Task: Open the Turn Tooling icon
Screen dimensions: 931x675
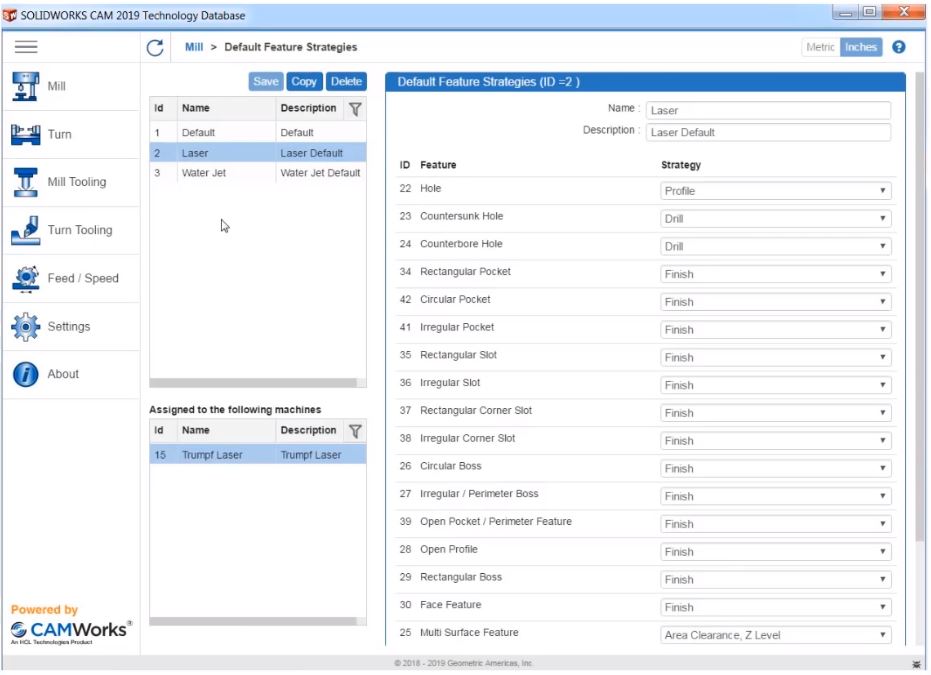Action: 26,230
